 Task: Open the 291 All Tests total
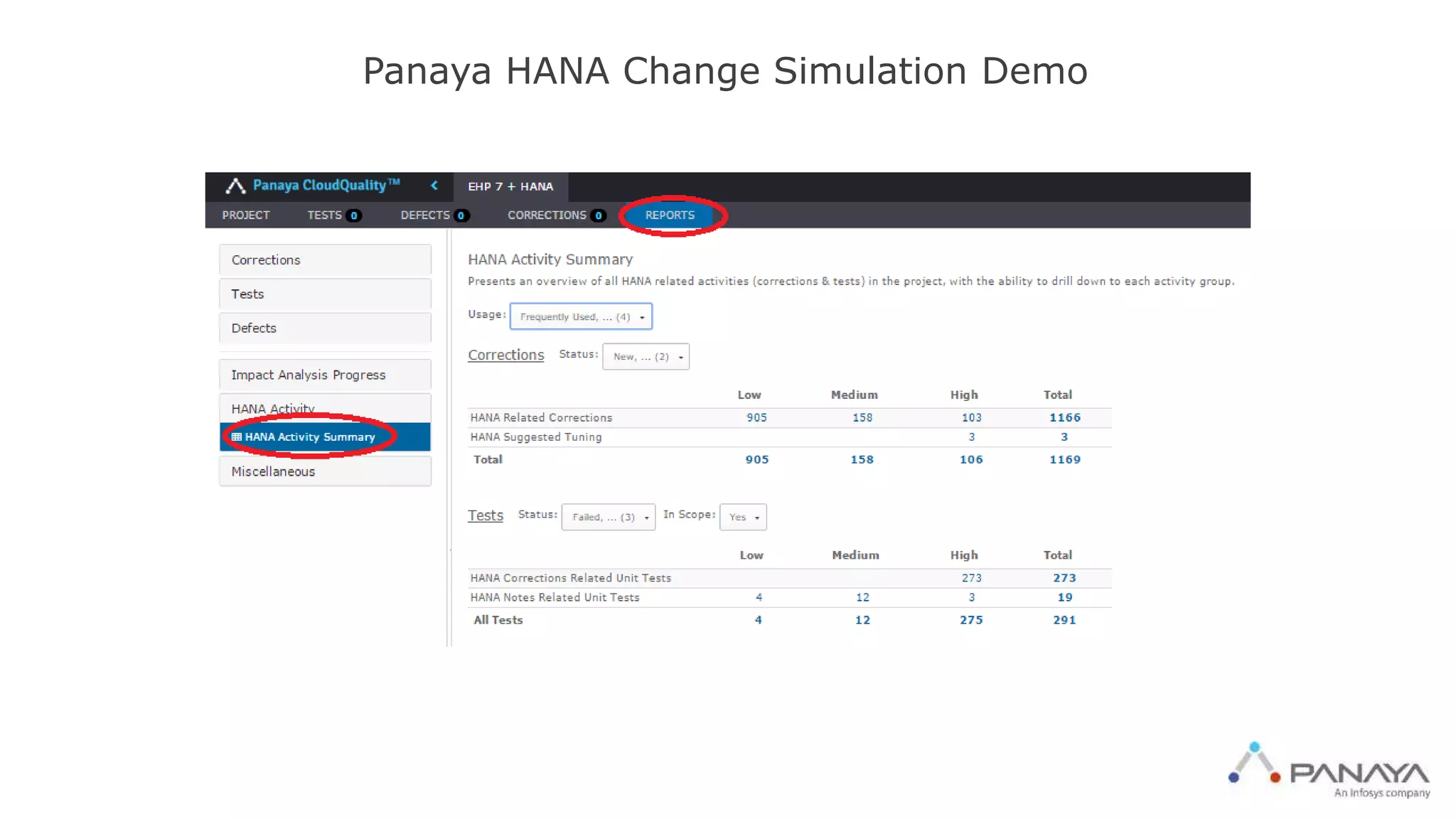click(1064, 621)
